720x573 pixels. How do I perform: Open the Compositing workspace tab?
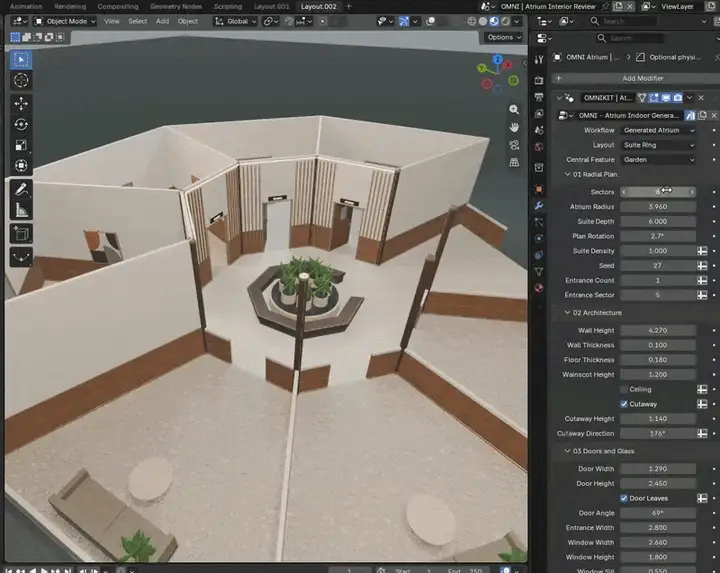[x=118, y=6]
